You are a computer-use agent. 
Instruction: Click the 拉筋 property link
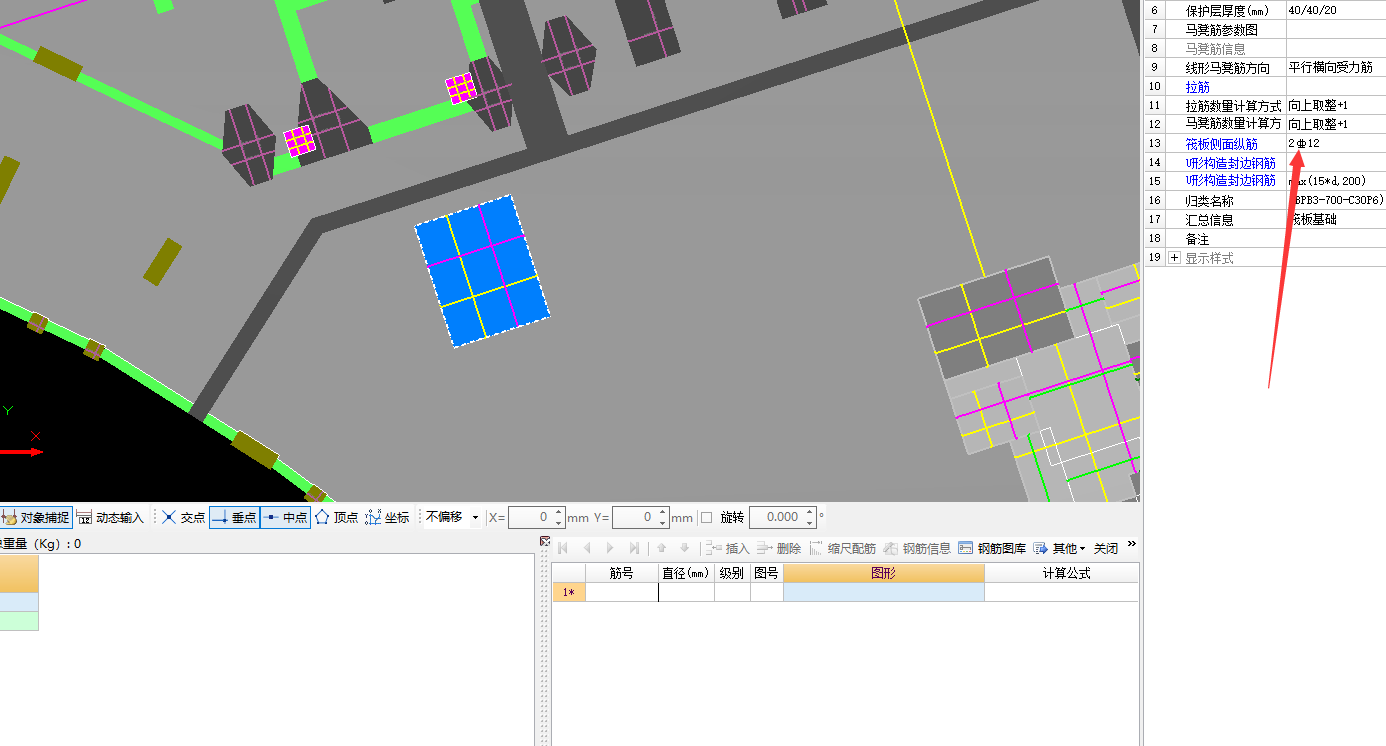tap(1197, 87)
